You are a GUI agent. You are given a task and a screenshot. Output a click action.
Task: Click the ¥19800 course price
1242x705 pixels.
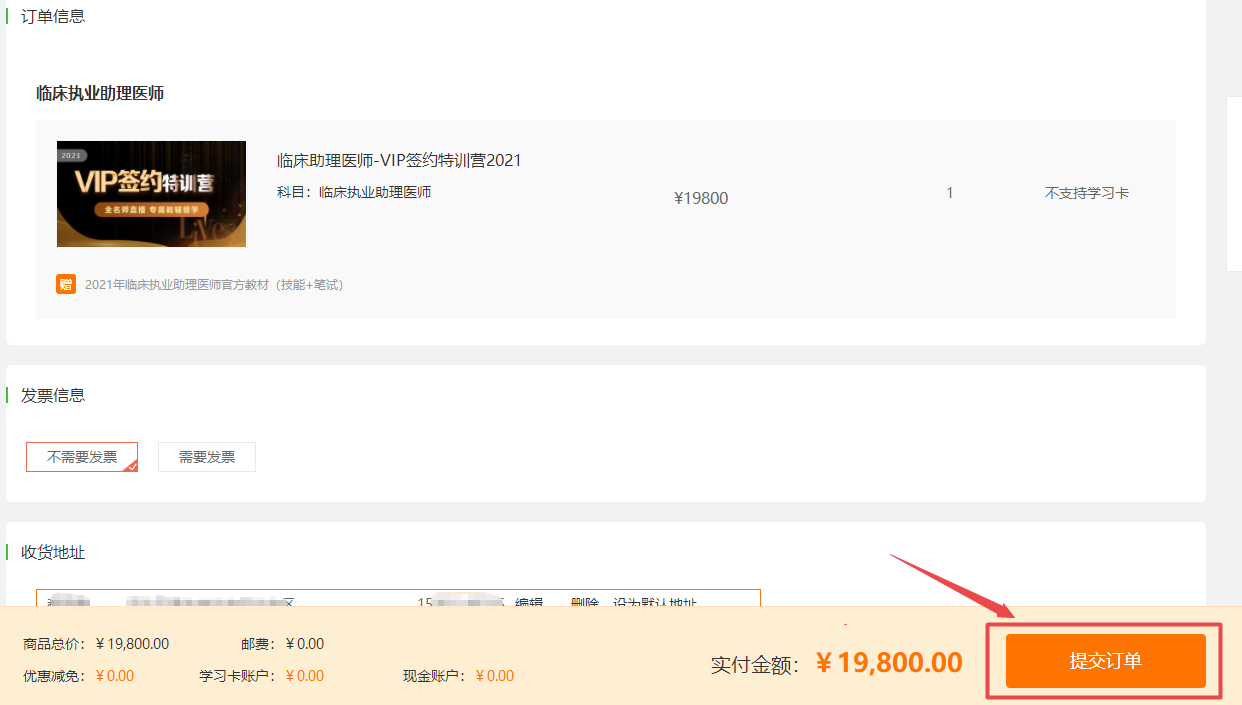coord(701,198)
